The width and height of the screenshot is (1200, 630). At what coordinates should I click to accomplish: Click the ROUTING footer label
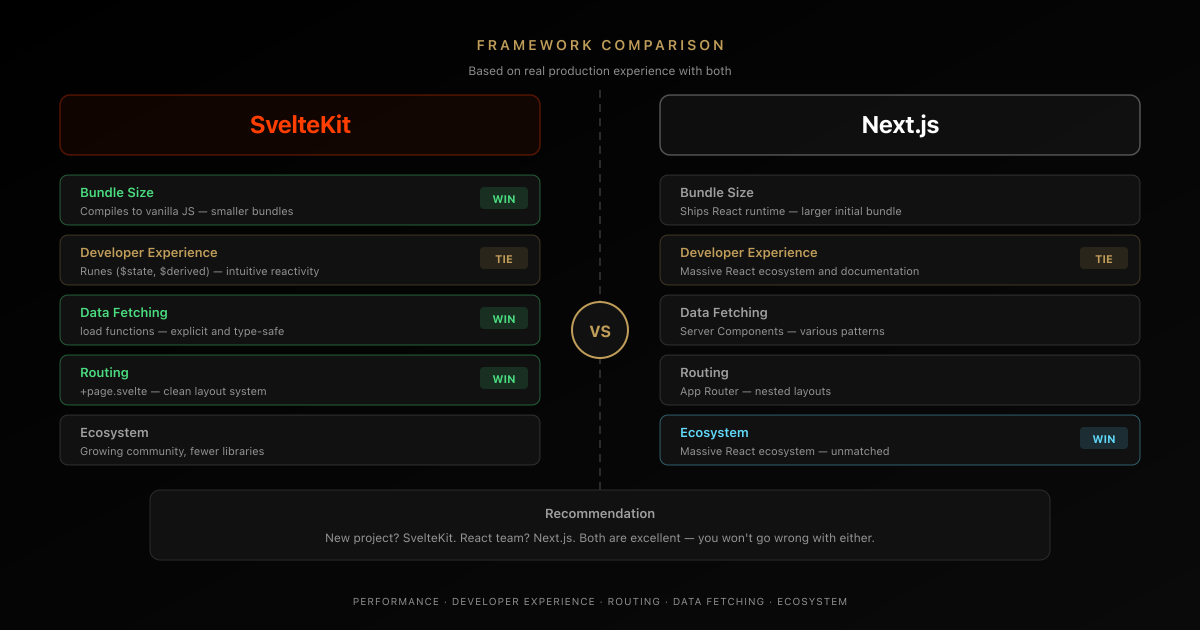(x=634, y=601)
